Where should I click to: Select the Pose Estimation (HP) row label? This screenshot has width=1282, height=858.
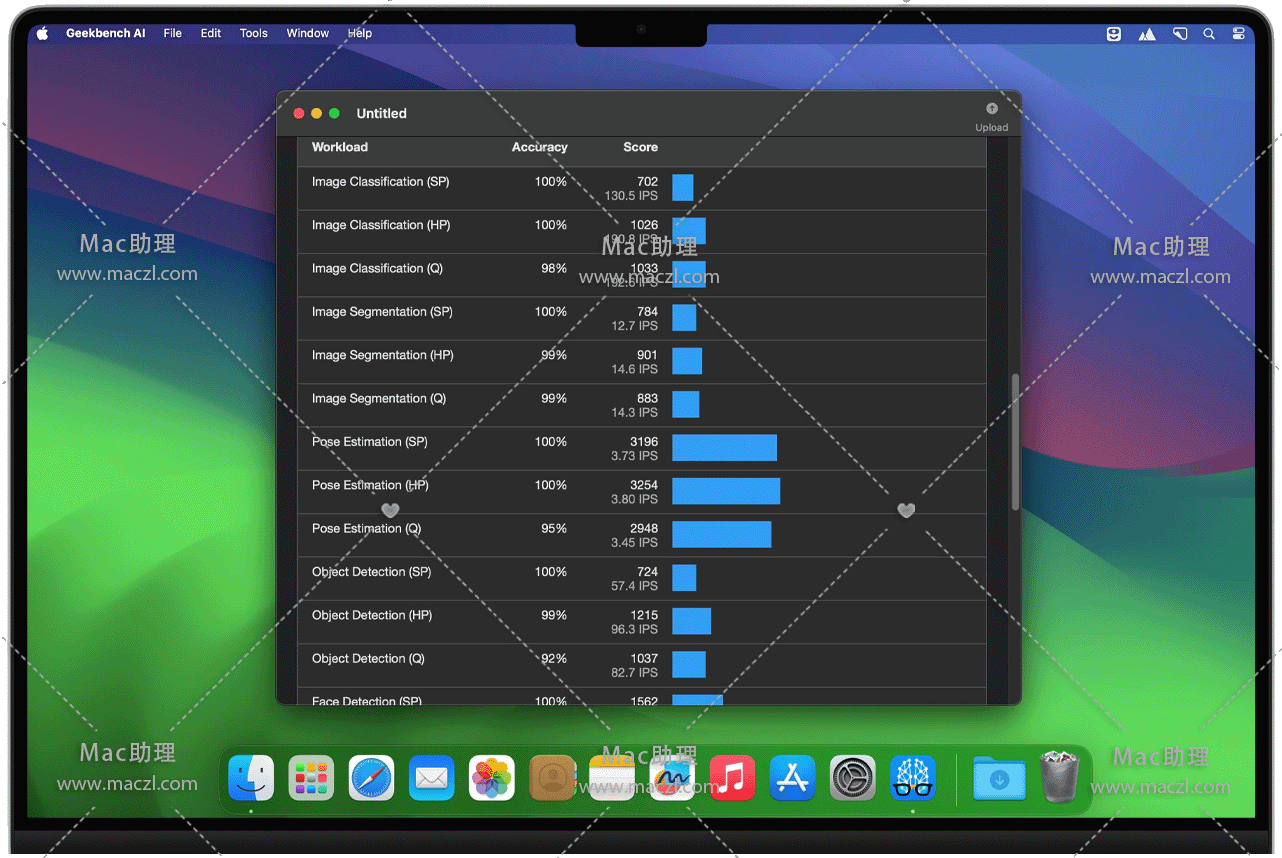point(370,485)
